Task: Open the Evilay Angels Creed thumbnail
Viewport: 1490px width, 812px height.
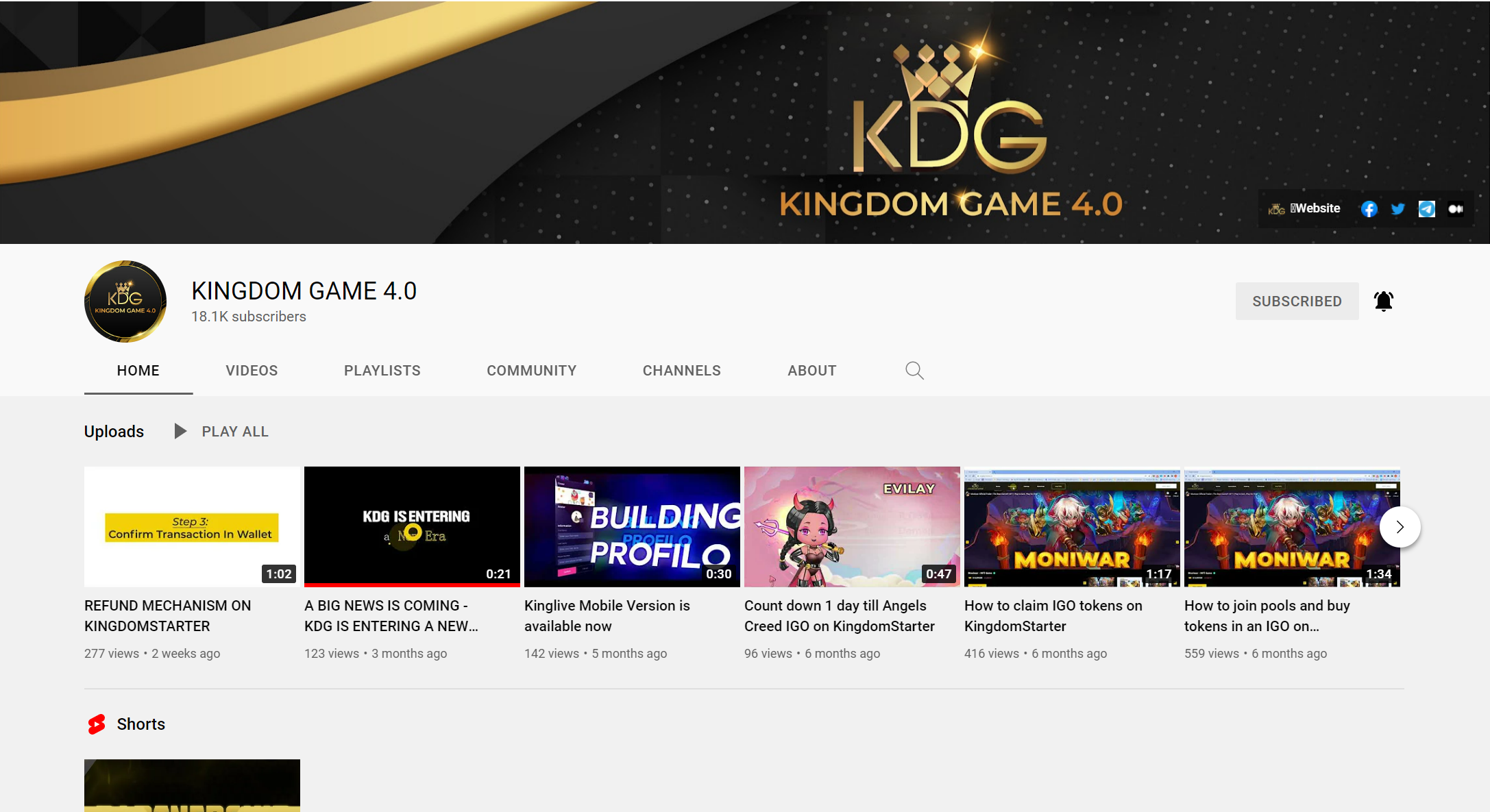Action: click(x=852, y=526)
